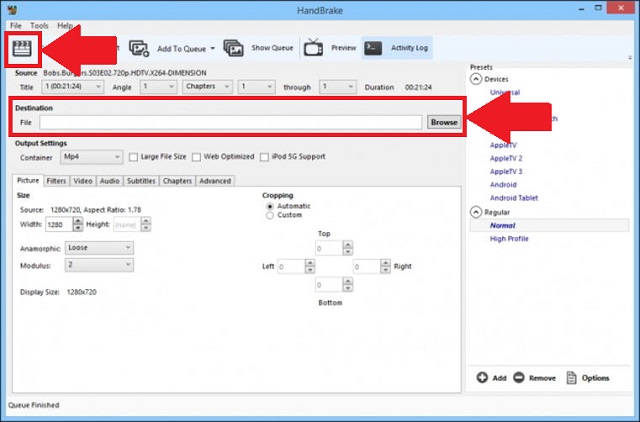
Task: Click the Destination File input field
Action: [x=230, y=122]
